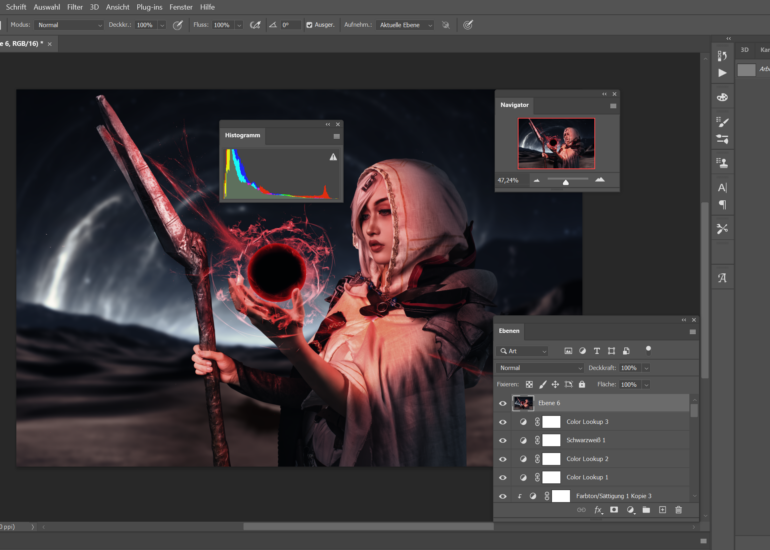Toggle lock all padlock in Fixieren
770x550 pixels.
click(x=582, y=385)
